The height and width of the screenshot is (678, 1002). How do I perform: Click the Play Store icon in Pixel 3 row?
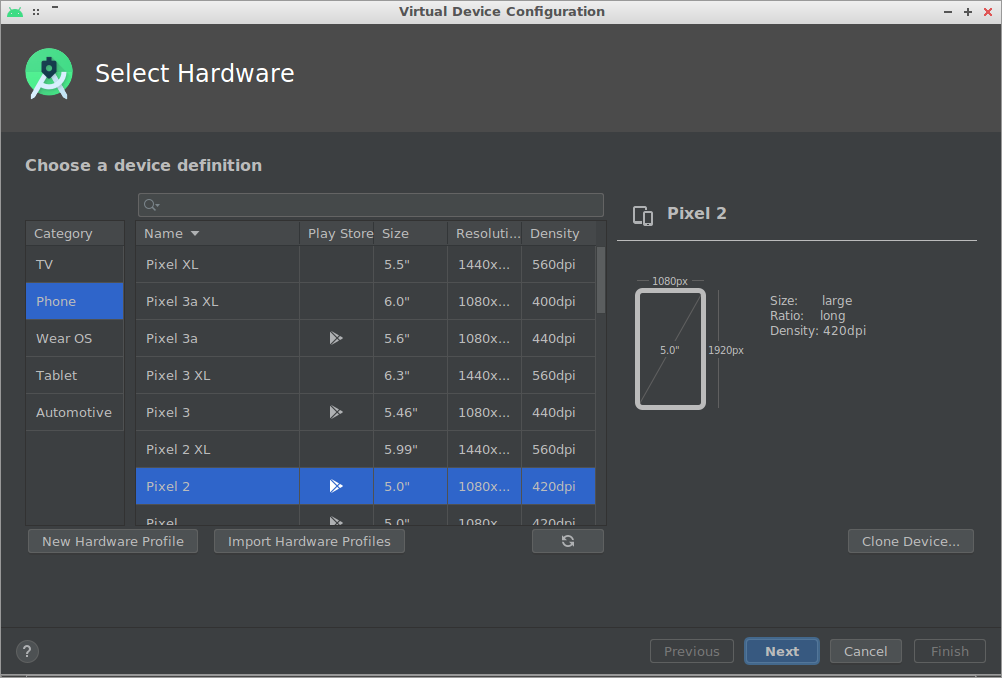click(x=336, y=412)
